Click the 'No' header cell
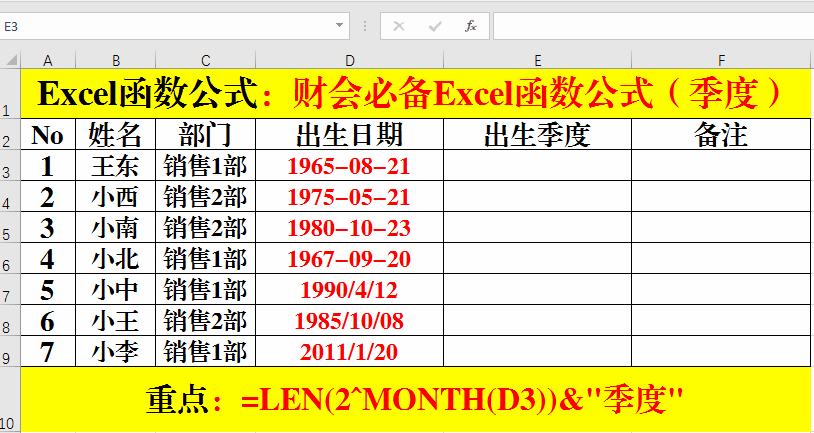Viewport: 814px width, 433px height. click(48, 134)
